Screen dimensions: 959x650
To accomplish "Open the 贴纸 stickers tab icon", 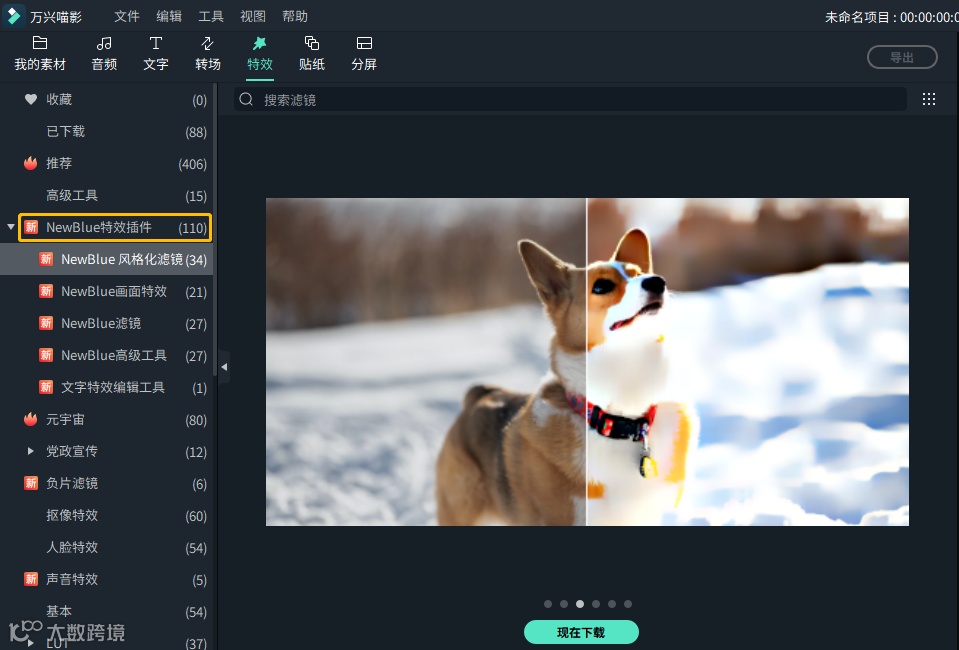I will coord(312,43).
